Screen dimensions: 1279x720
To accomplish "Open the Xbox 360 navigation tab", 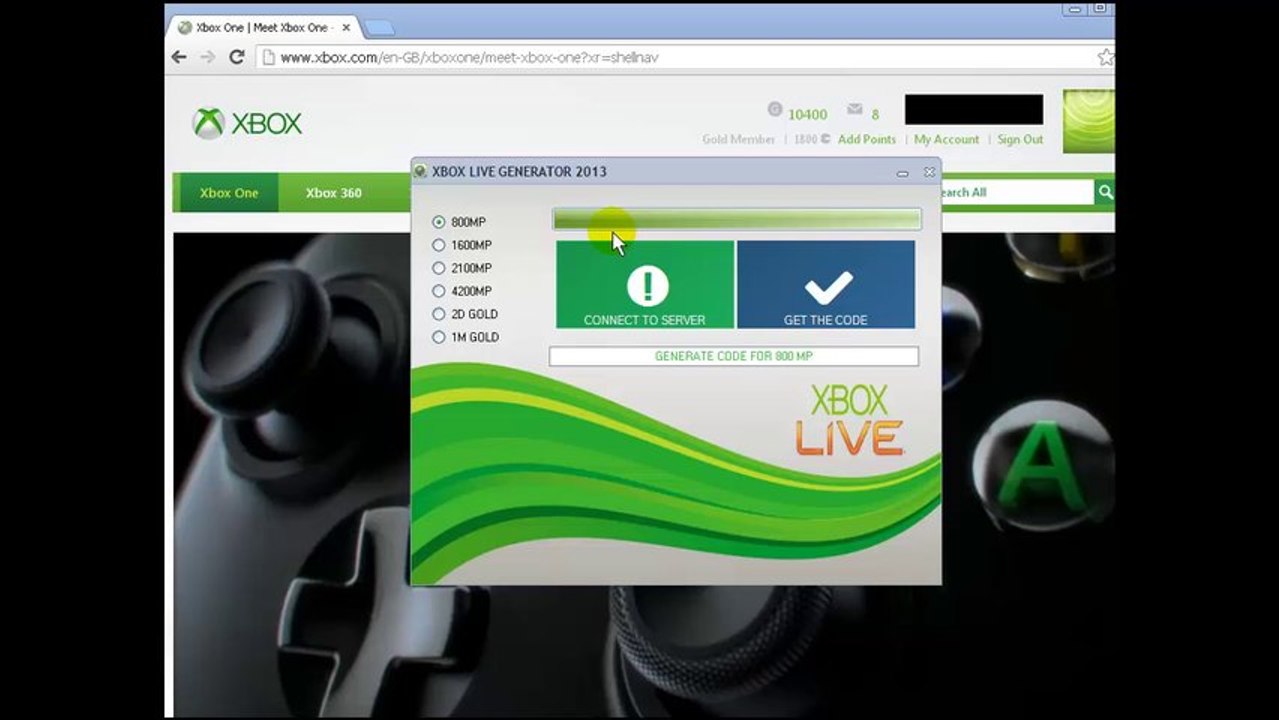I will [334, 193].
